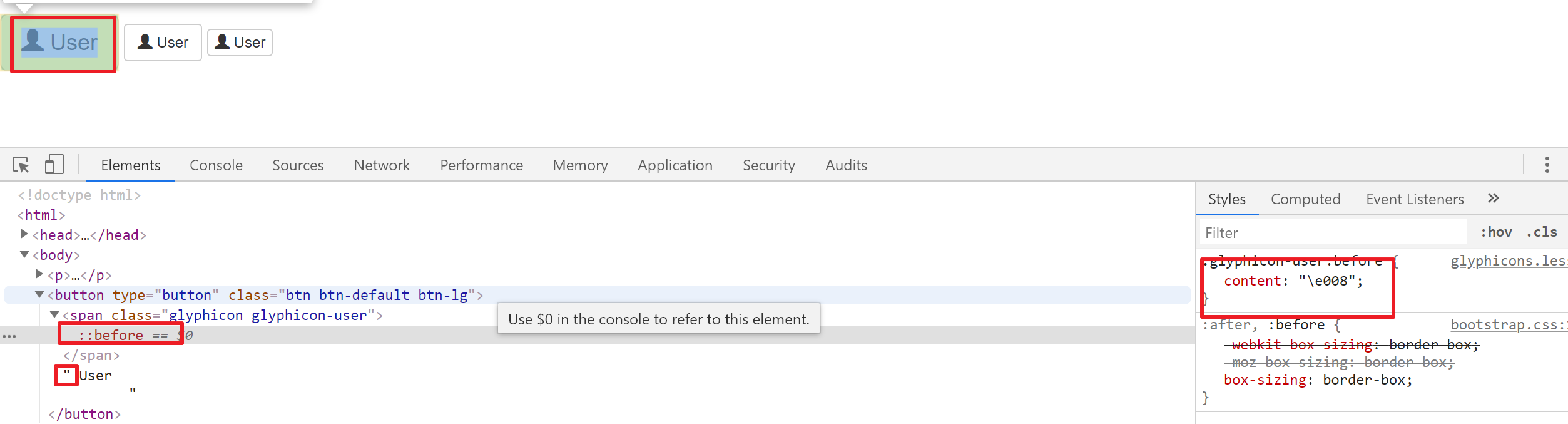The image size is (1568, 424).
Task: Collapse the button element node
Action: coord(39,294)
